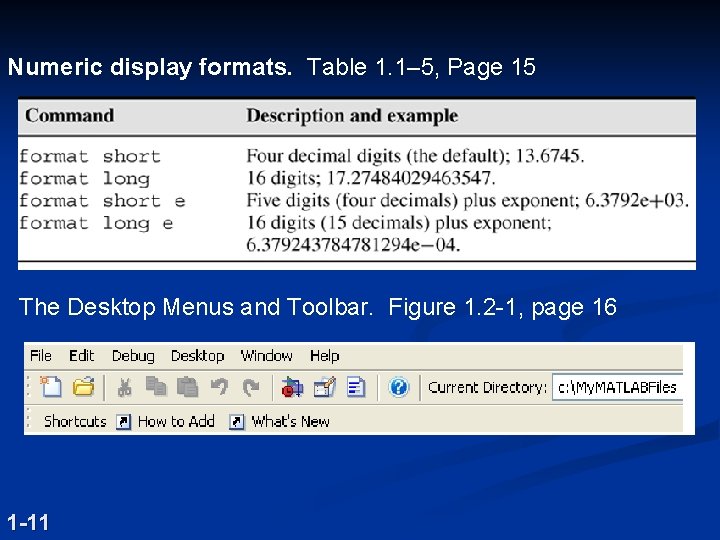This screenshot has height=540, width=720.
Task: Click the 'Numeric display formats' heading
Action: (150, 67)
